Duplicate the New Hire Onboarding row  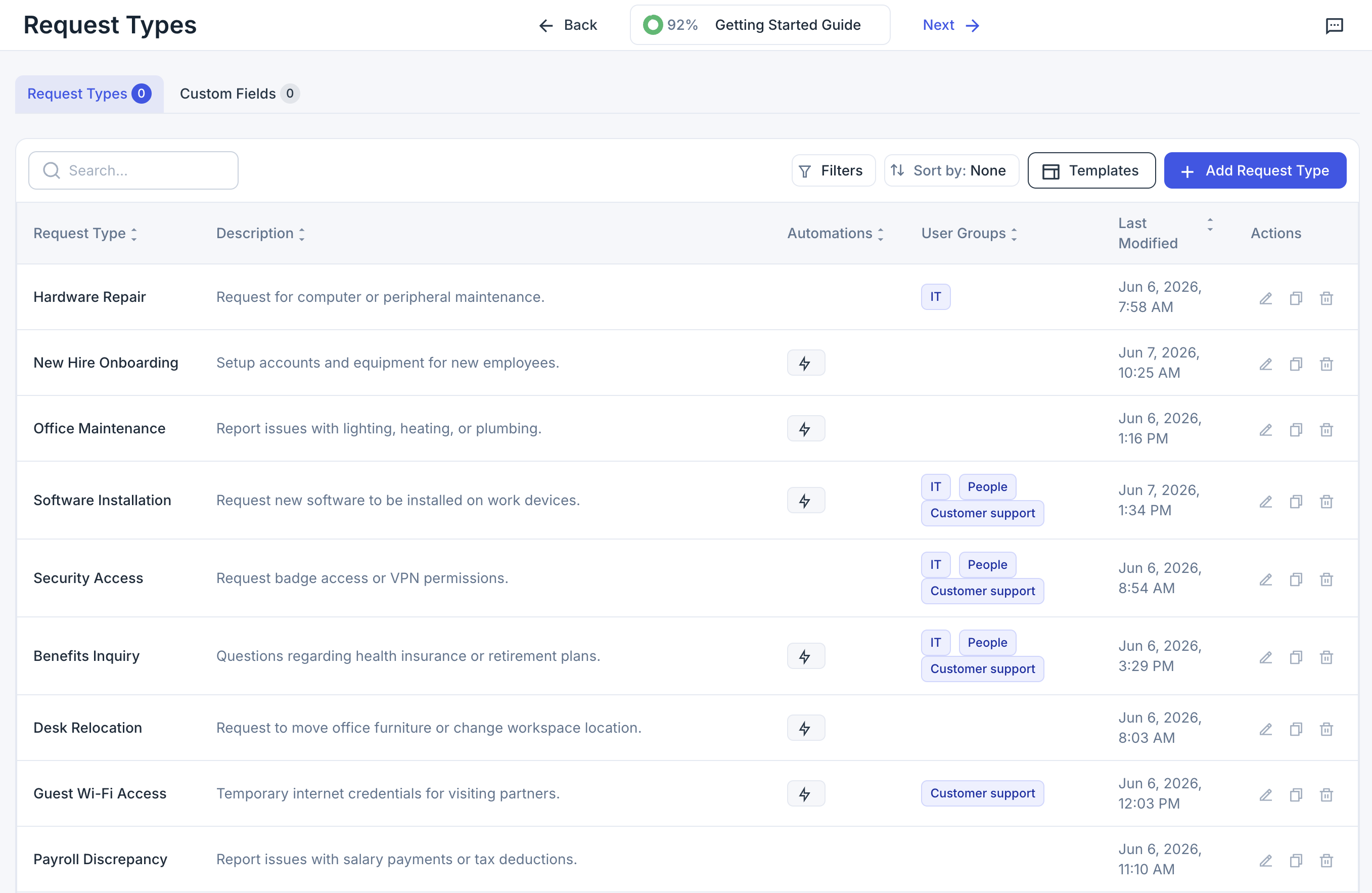pyautogui.click(x=1296, y=364)
